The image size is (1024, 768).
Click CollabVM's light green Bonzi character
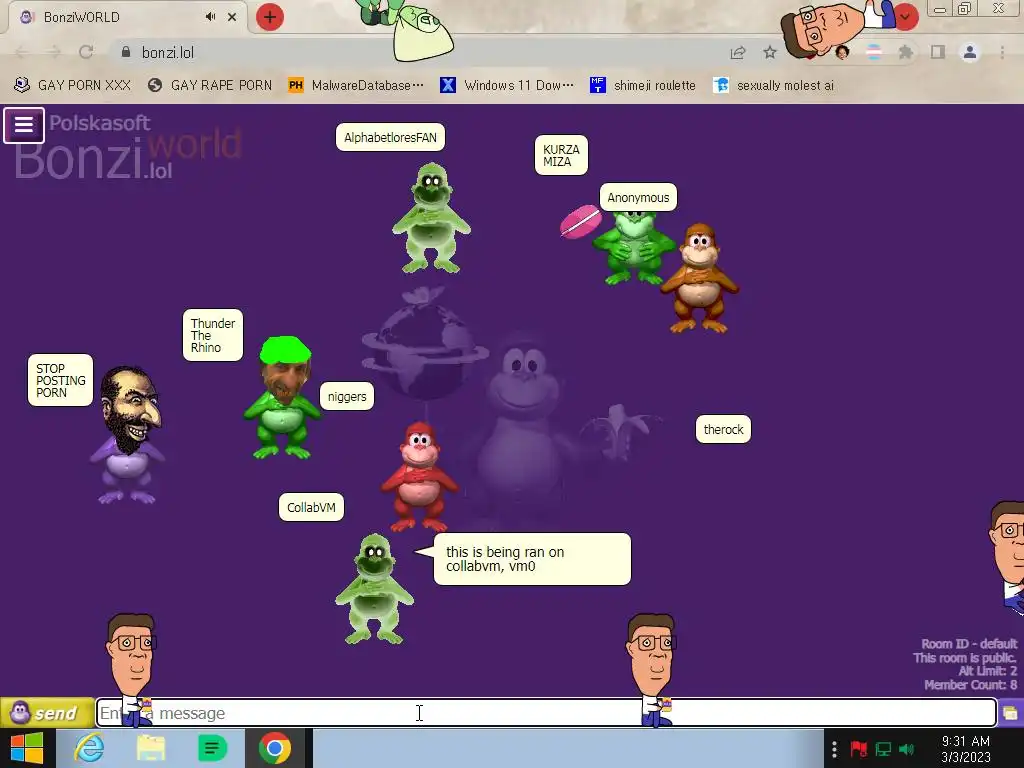coord(374,589)
